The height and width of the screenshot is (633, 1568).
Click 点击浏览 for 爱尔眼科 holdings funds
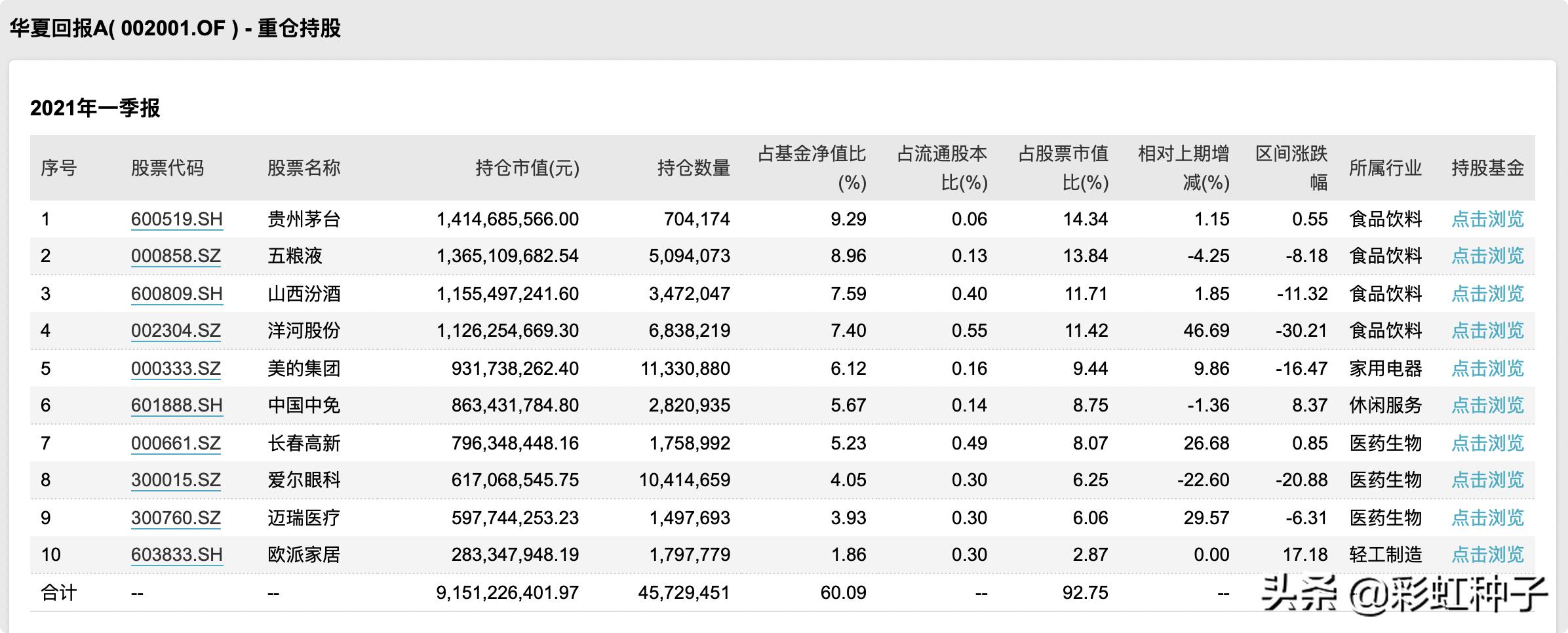[1491, 480]
